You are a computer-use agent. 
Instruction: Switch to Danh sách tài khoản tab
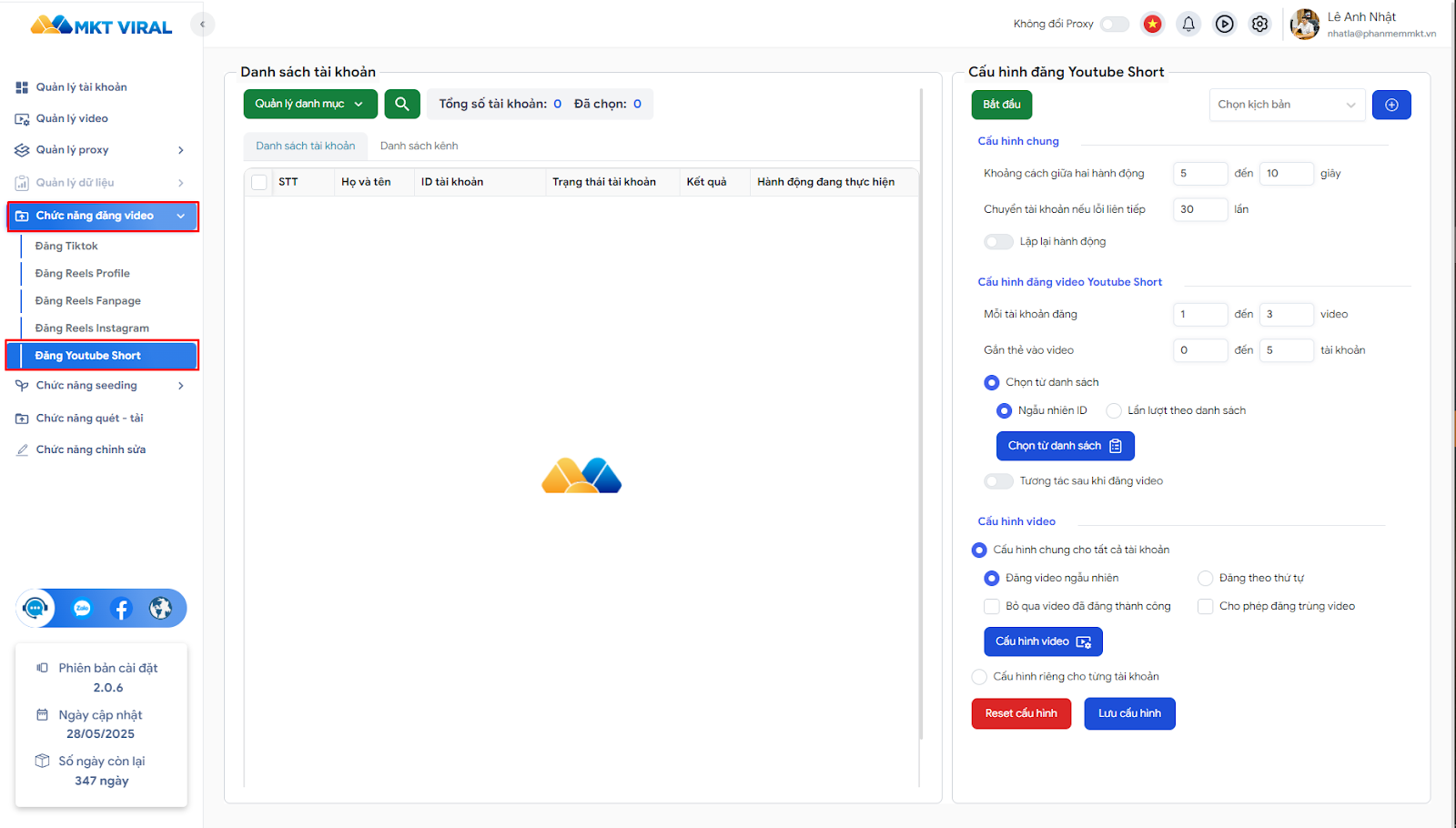point(306,146)
